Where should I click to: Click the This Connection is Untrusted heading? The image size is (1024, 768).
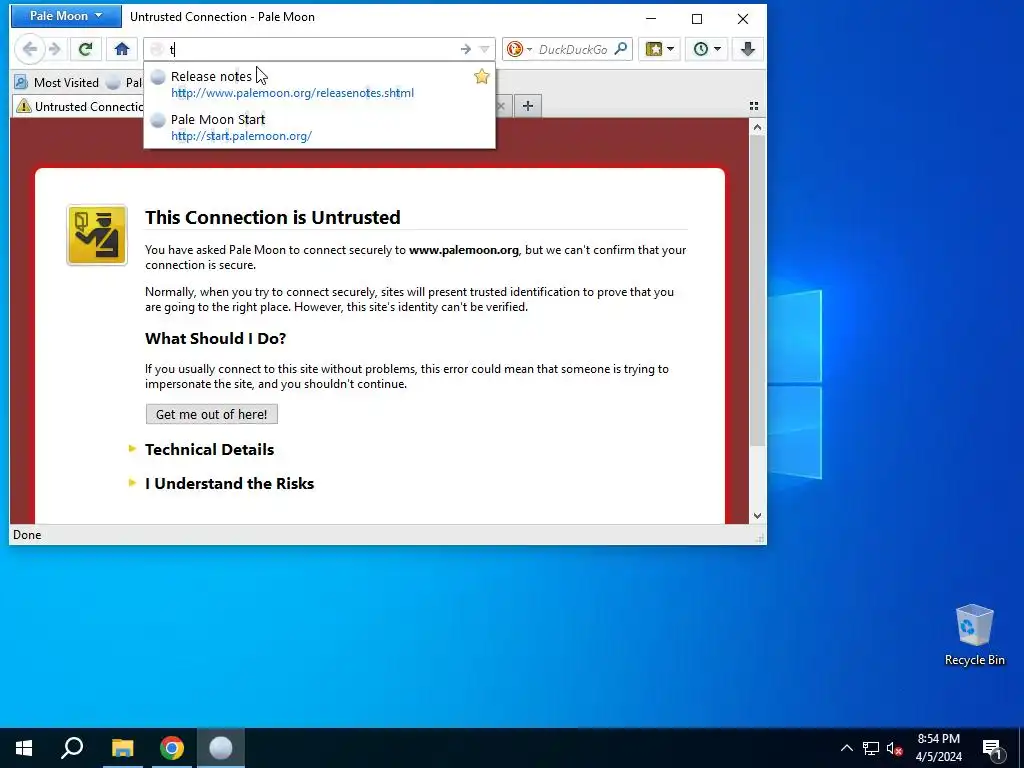click(272, 217)
